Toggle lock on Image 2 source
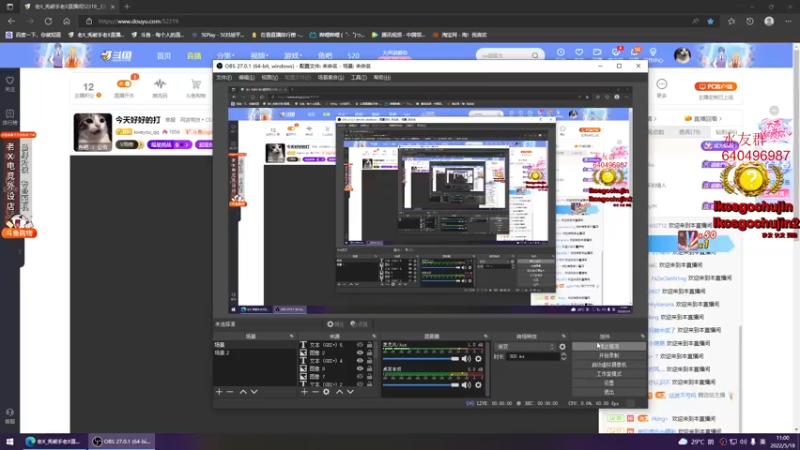The height and width of the screenshot is (450, 800). click(x=369, y=353)
